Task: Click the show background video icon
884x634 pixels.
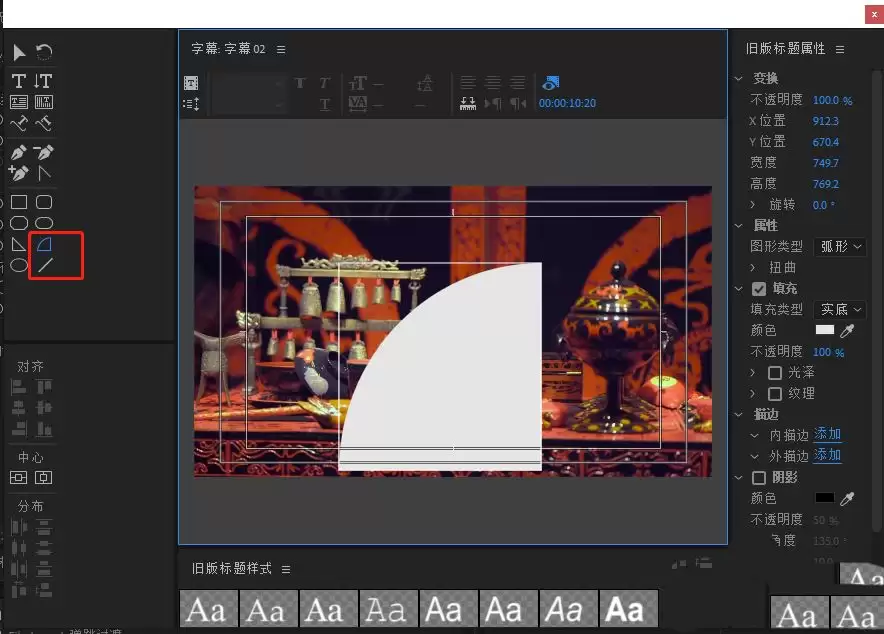Action: click(550, 83)
